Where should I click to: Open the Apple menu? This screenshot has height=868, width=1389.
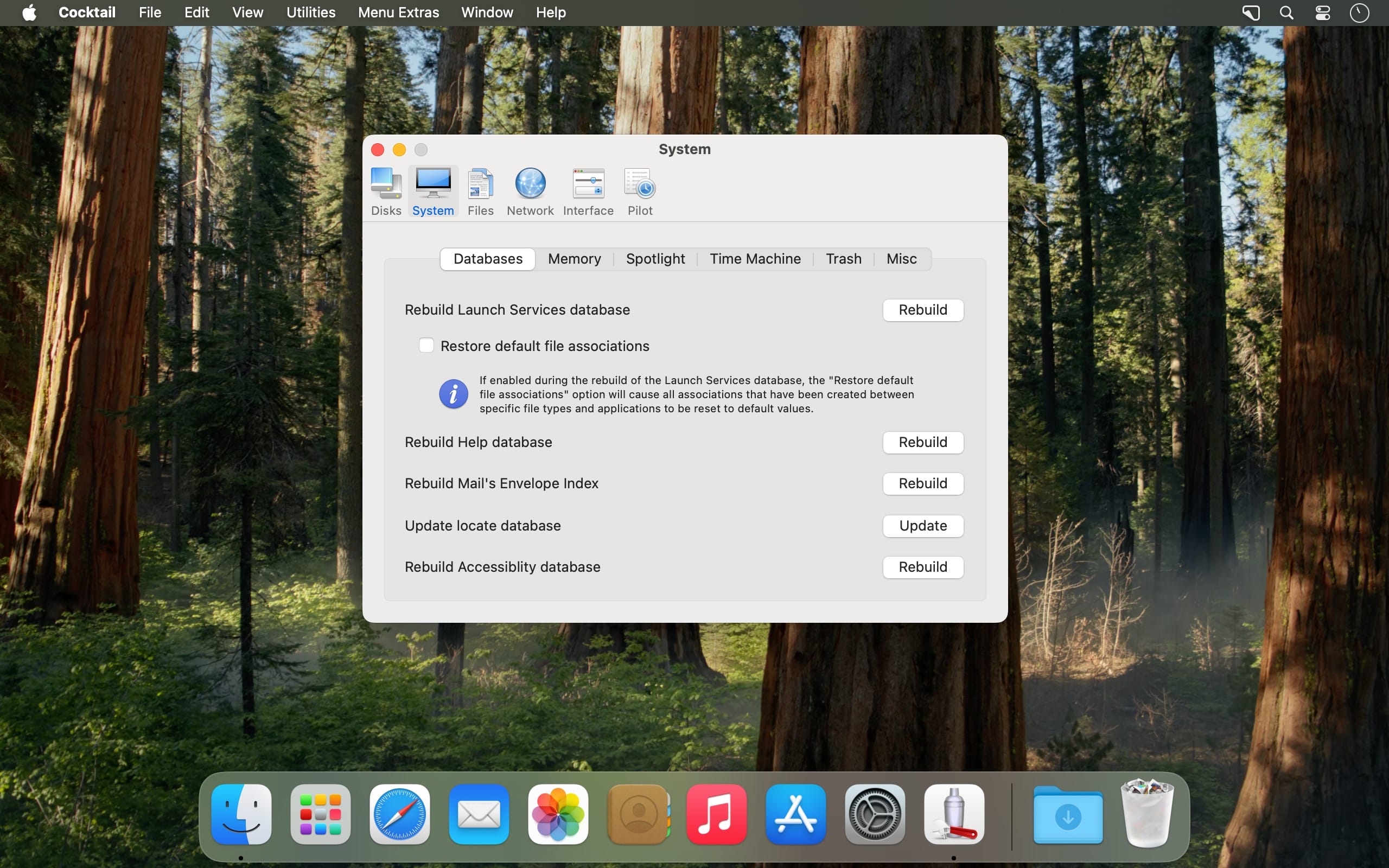point(29,12)
